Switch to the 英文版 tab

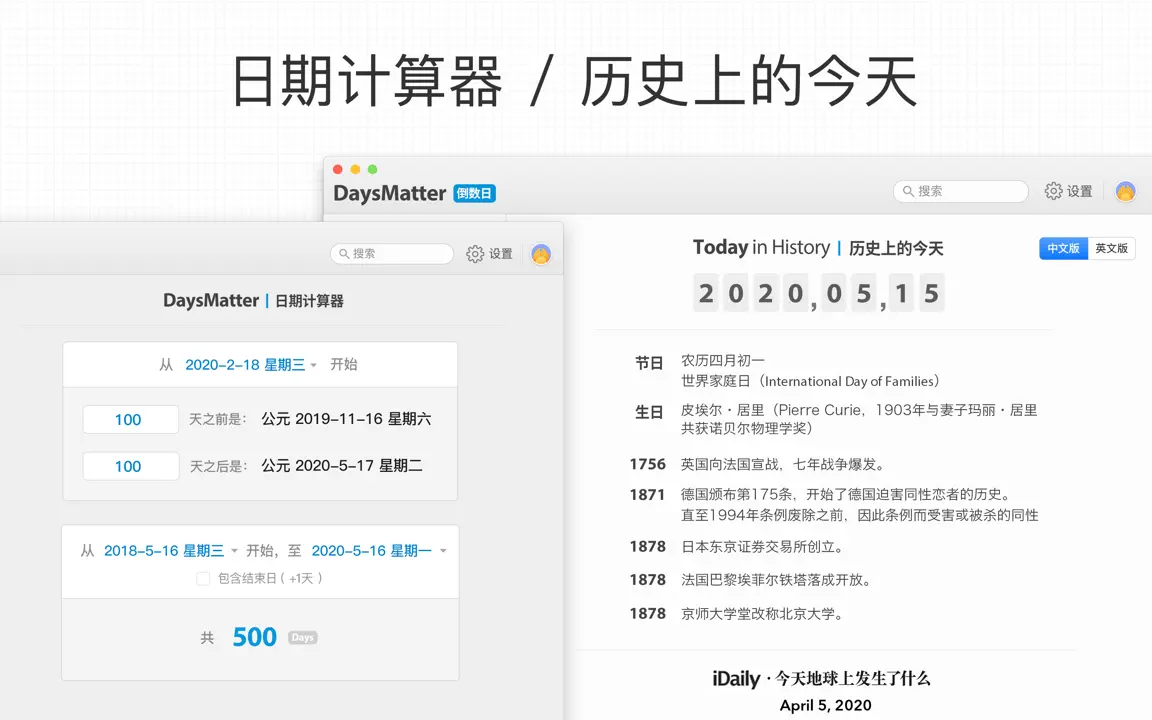tap(1112, 248)
